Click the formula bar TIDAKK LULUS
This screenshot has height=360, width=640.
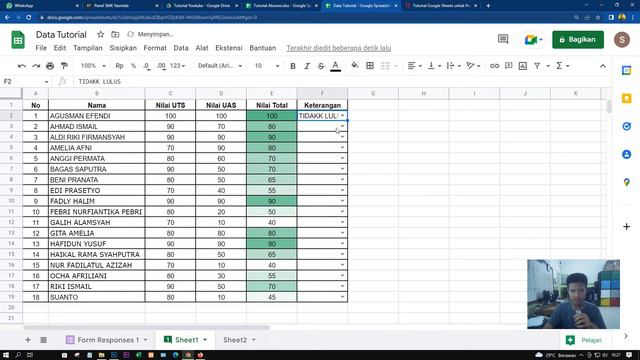(x=100, y=82)
